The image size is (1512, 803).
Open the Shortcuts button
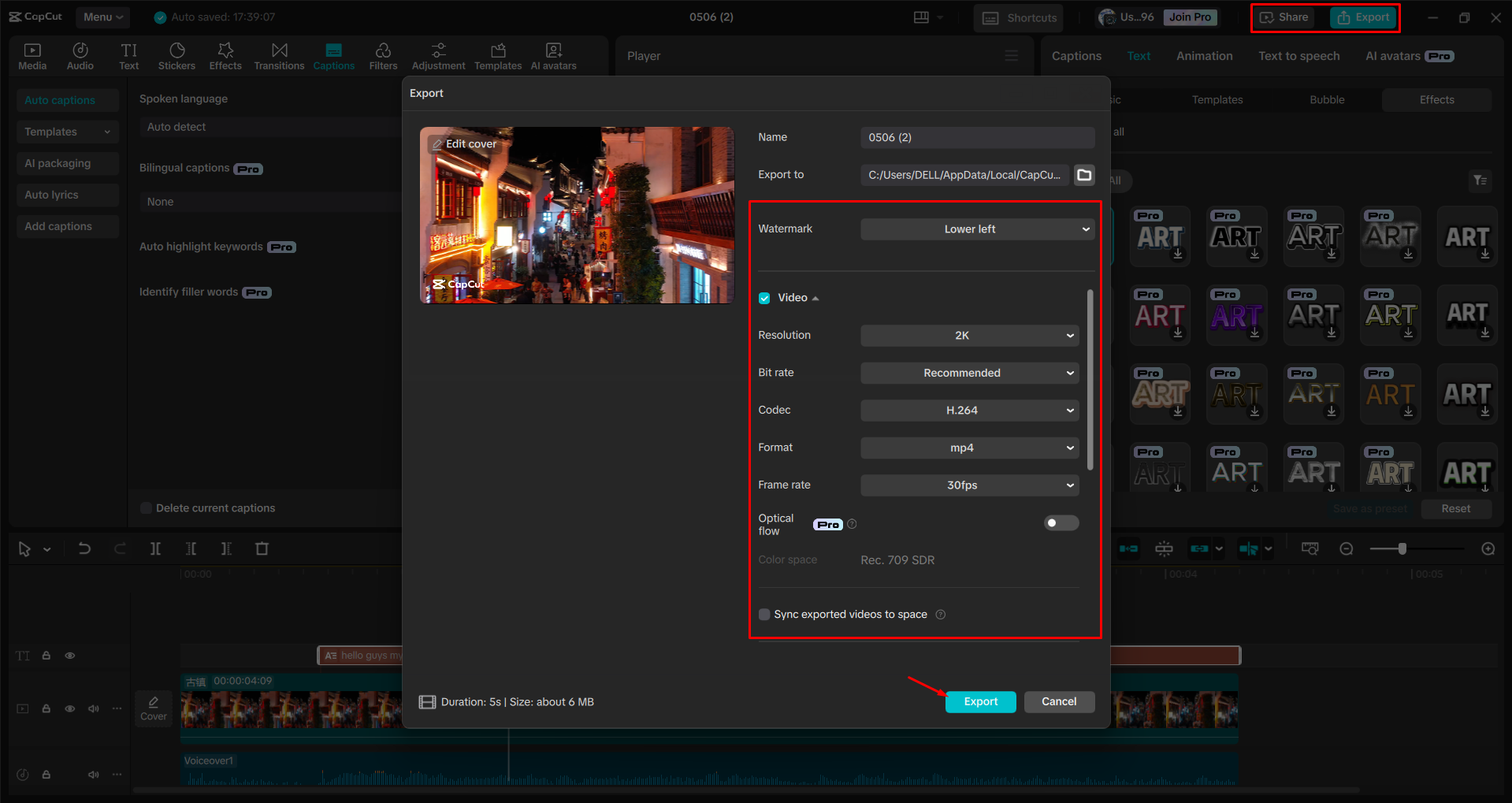(1018, 17)
